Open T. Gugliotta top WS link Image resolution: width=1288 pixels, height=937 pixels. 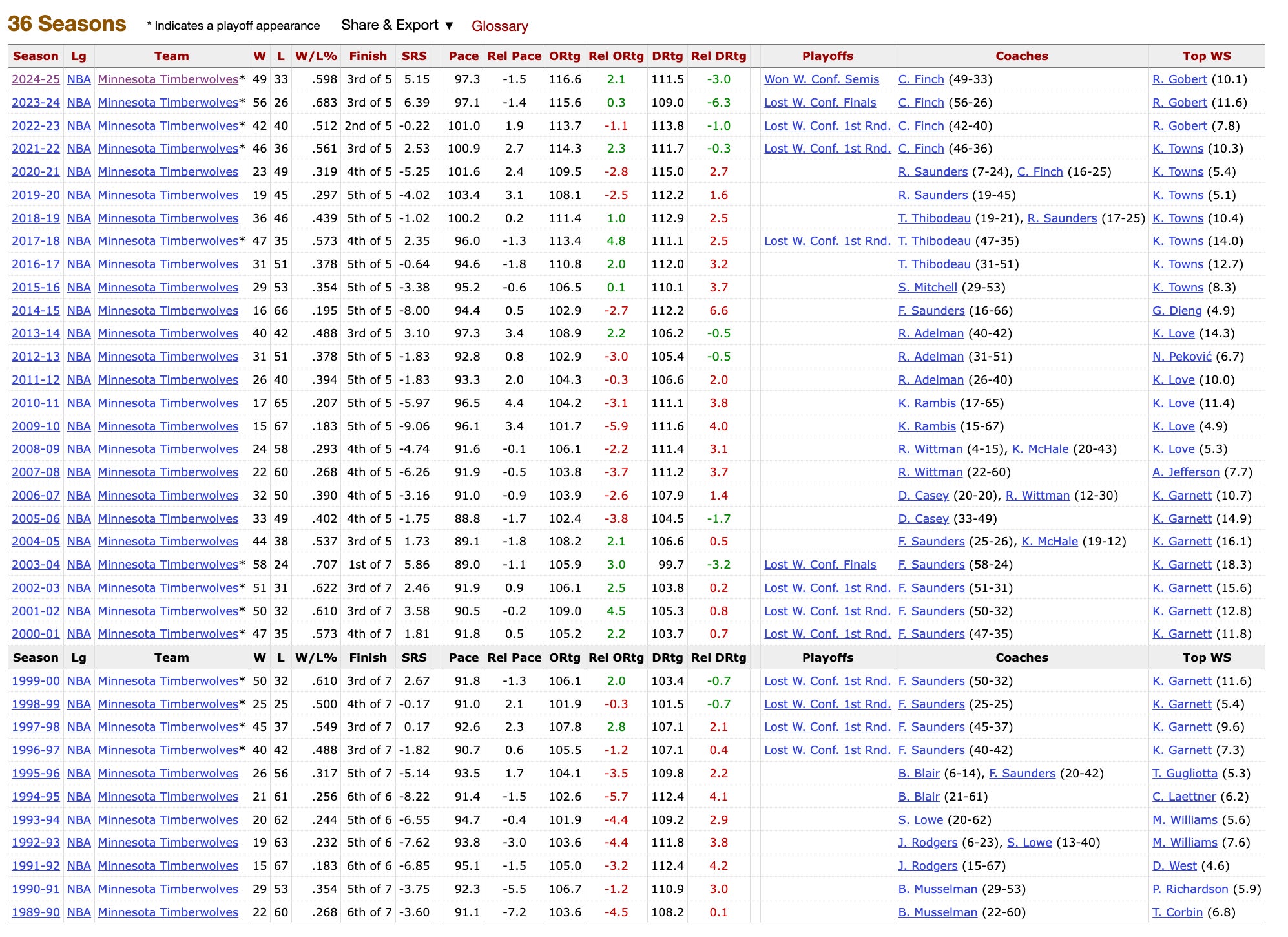point(1185,774)
